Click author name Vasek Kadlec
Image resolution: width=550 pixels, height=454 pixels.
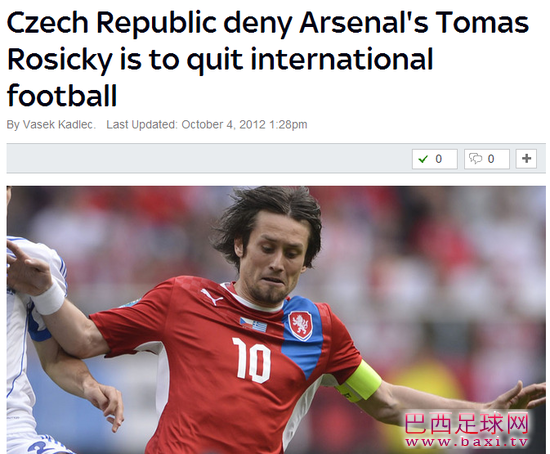pos(59,125)
